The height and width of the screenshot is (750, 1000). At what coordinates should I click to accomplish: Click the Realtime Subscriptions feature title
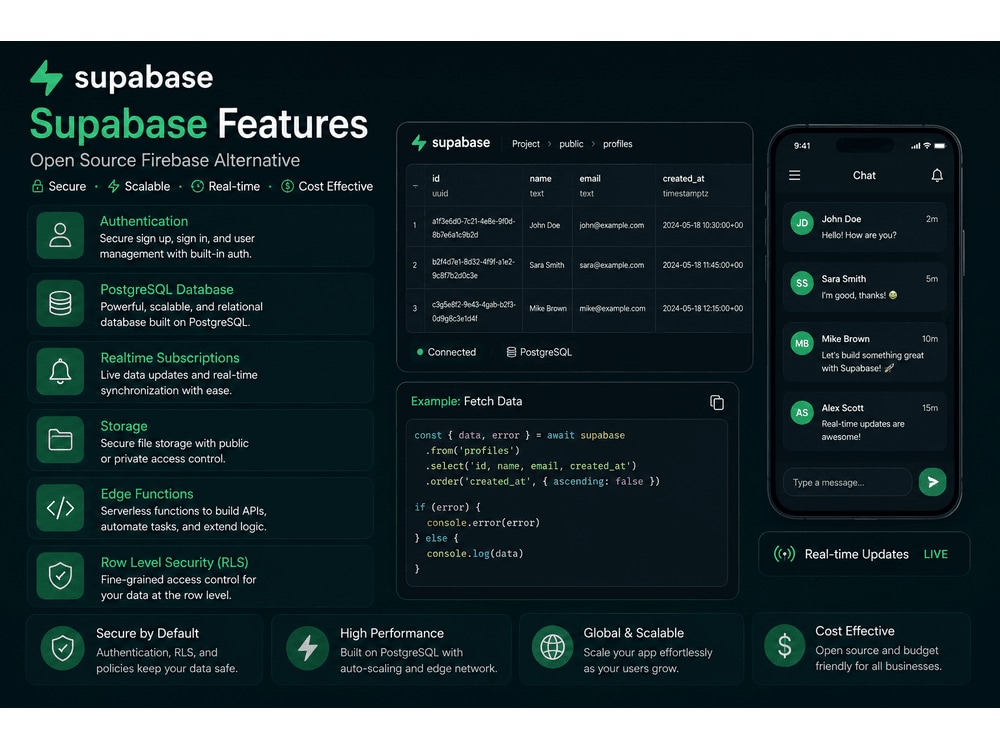coord(170,358)
